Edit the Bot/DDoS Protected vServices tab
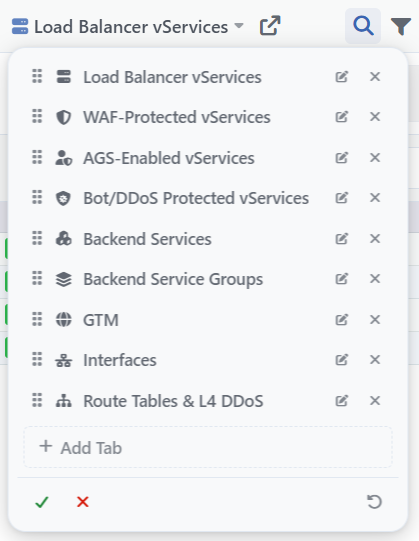This screenshot has width=419, height=541. (x=341, y=198)
